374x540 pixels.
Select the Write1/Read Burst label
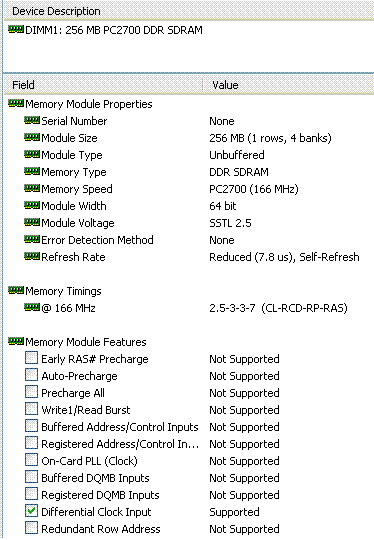(86, 410)
